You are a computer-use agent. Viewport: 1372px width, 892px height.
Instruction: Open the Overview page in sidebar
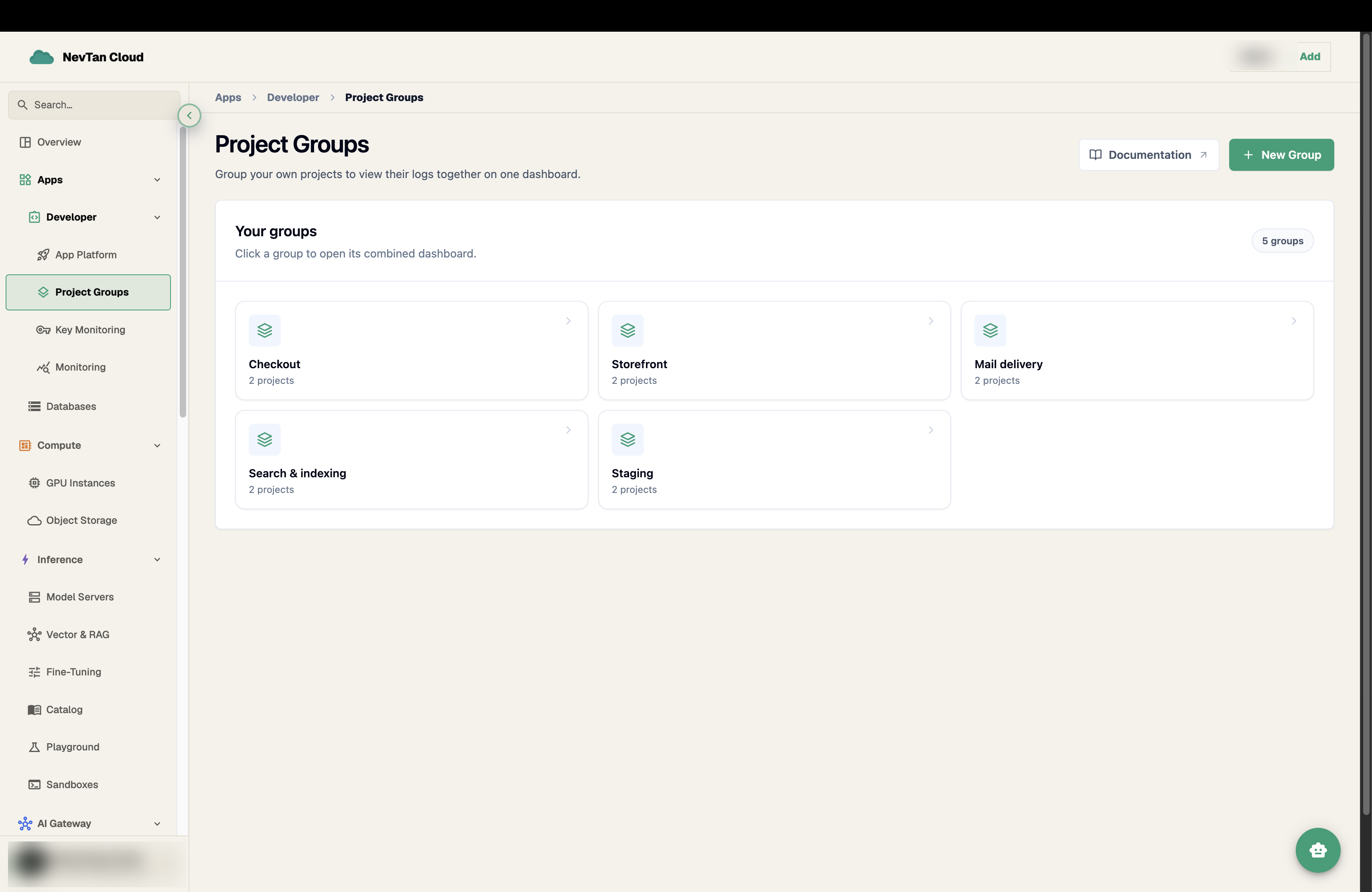coord(88,142)
